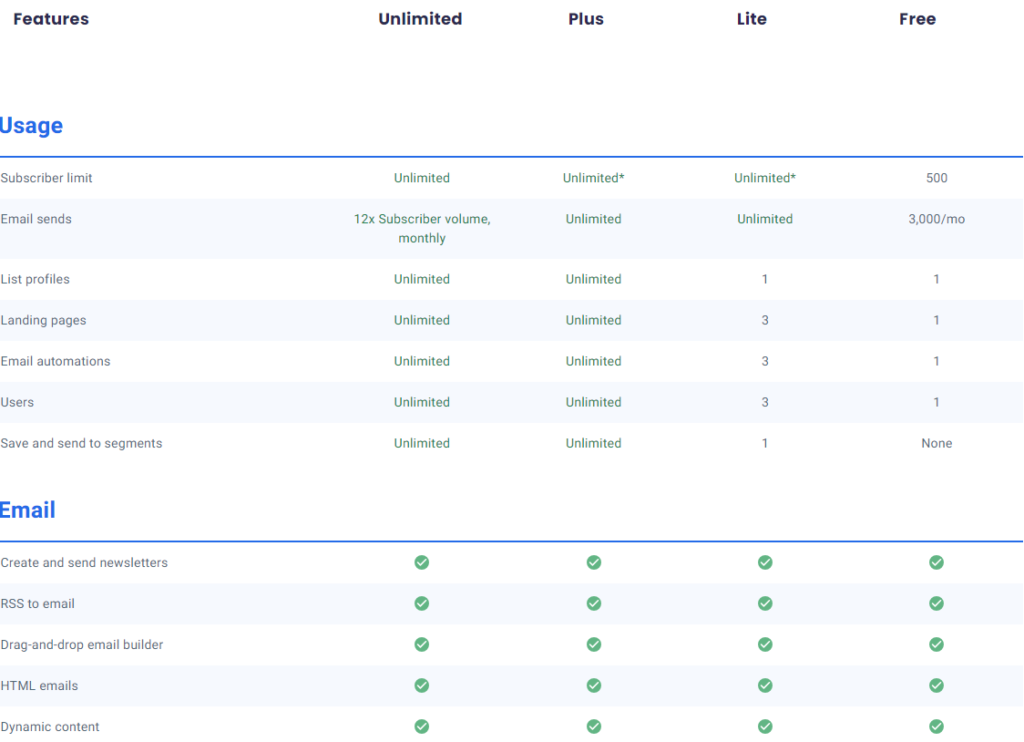Click Unlimited* subscriber limit under Lite

click(x=765, y=178)
